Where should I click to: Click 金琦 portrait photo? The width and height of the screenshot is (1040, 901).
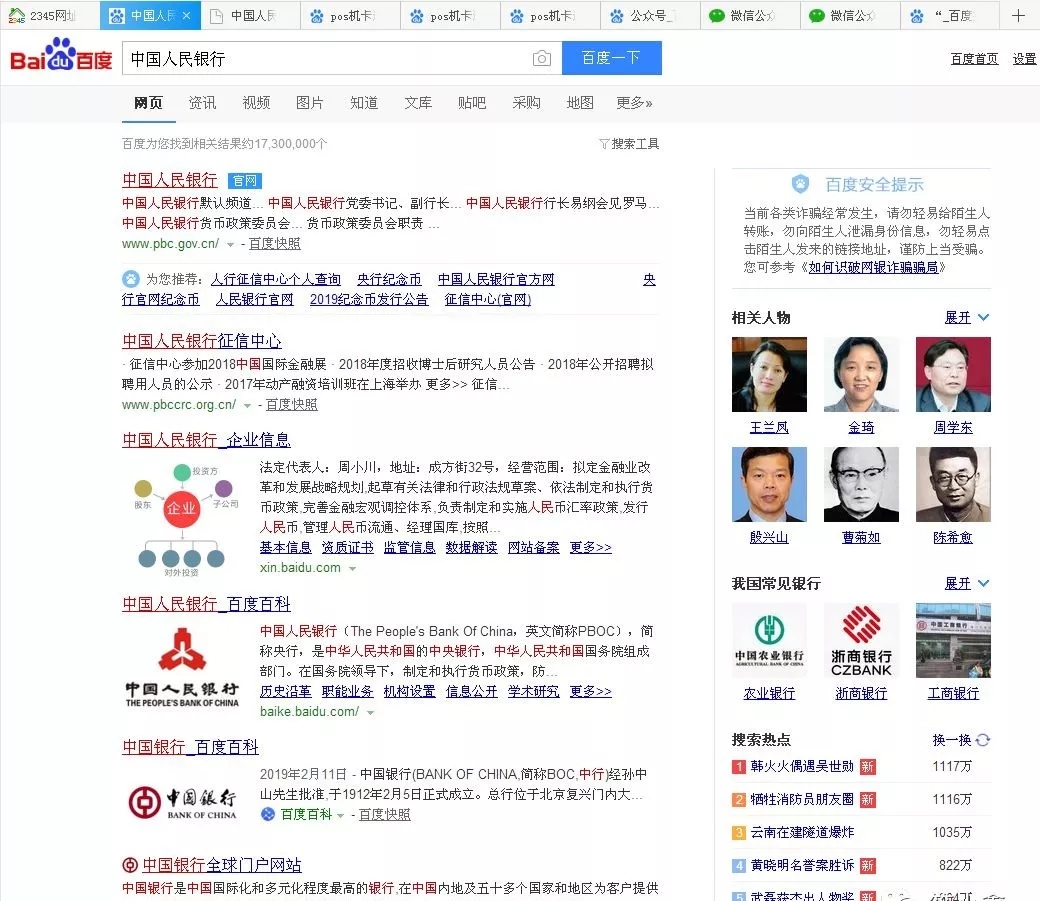pos(861,374)
